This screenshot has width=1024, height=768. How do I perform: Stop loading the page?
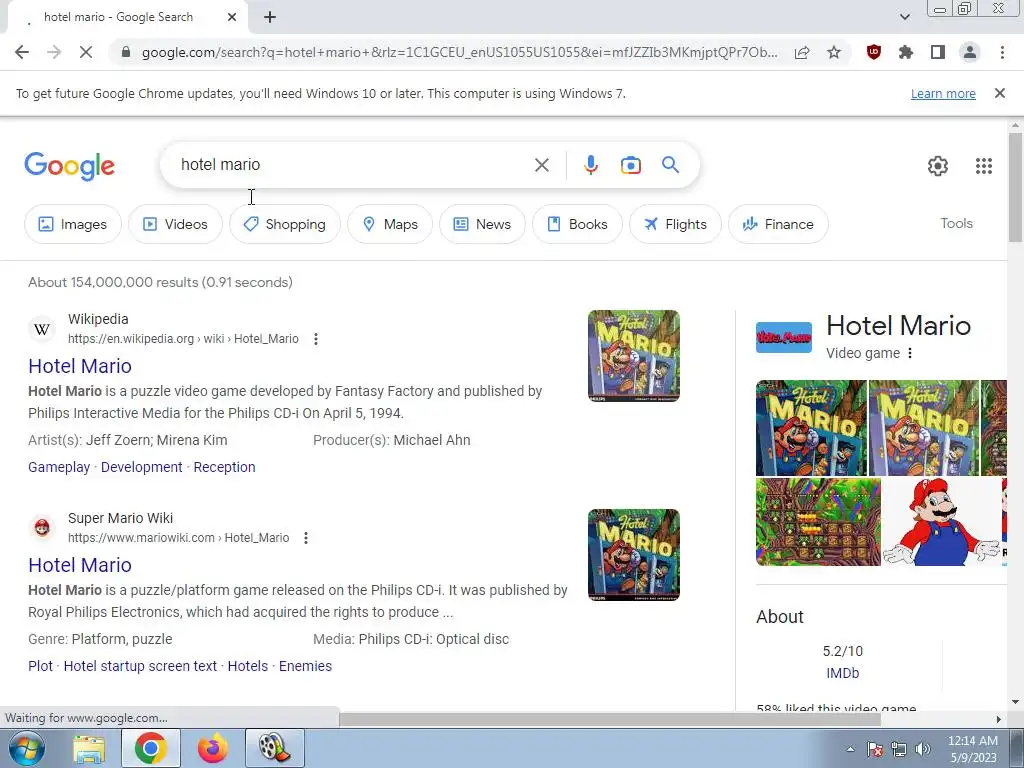86,52
